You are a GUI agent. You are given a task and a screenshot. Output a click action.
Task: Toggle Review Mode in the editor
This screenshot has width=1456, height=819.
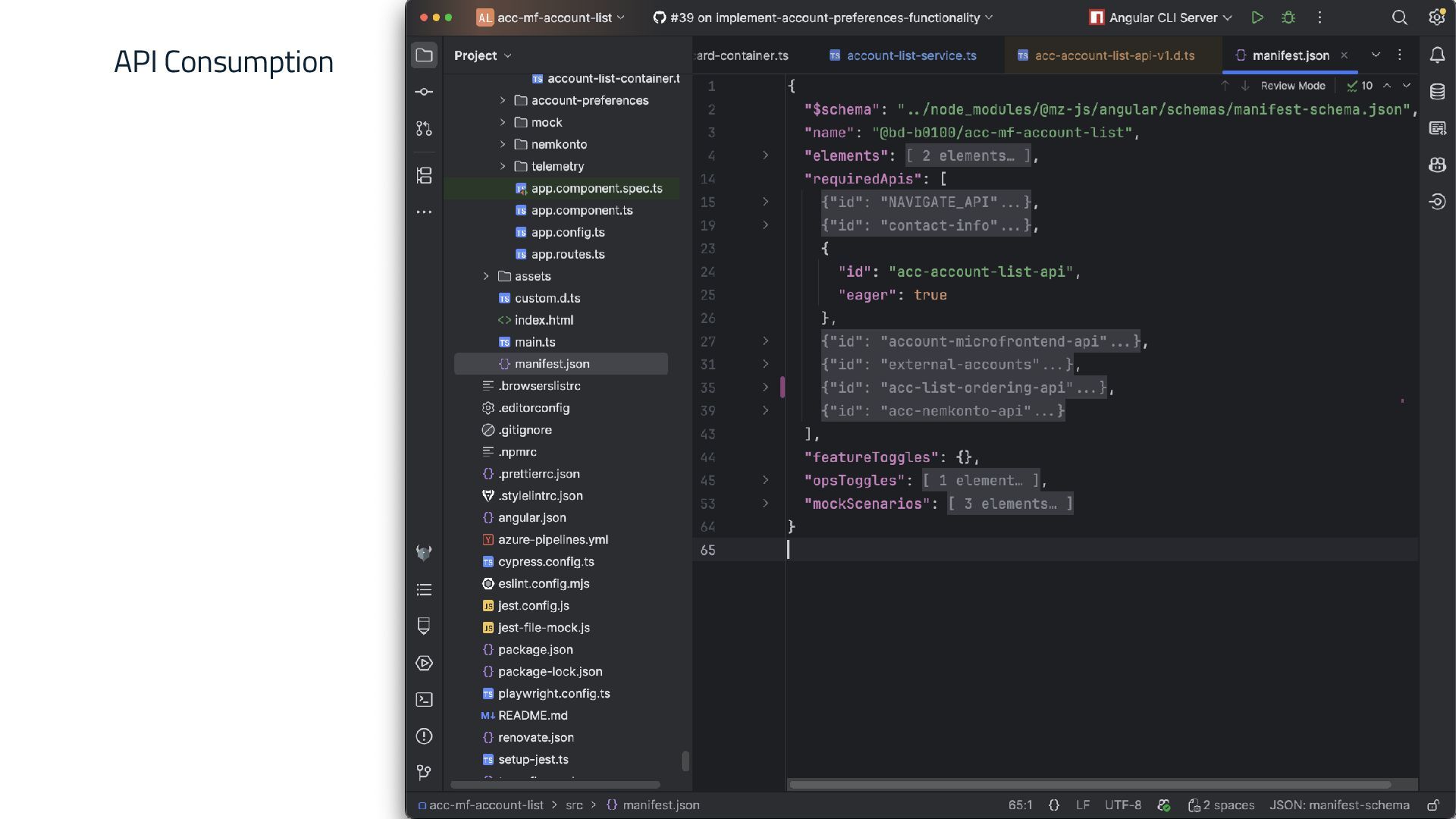pos(1293,86)
